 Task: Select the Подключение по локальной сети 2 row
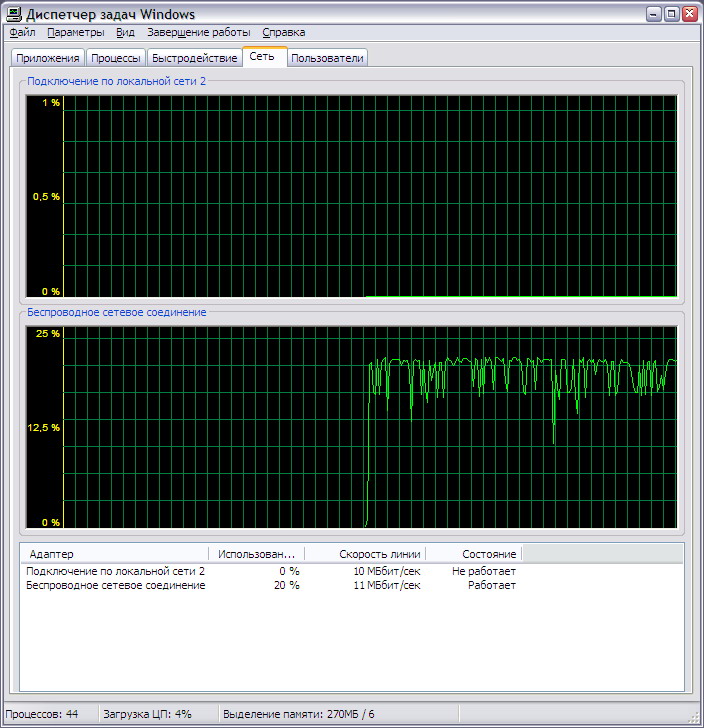click(x=271, y=571)
